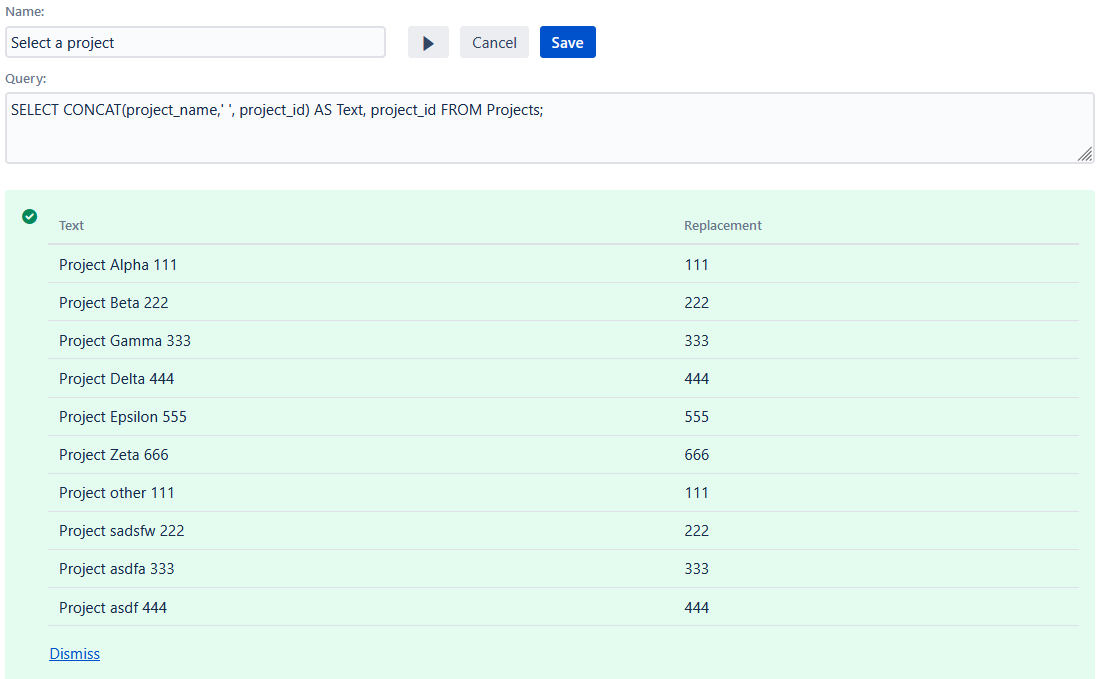Click replacement value 555

[x=697, y=417]
